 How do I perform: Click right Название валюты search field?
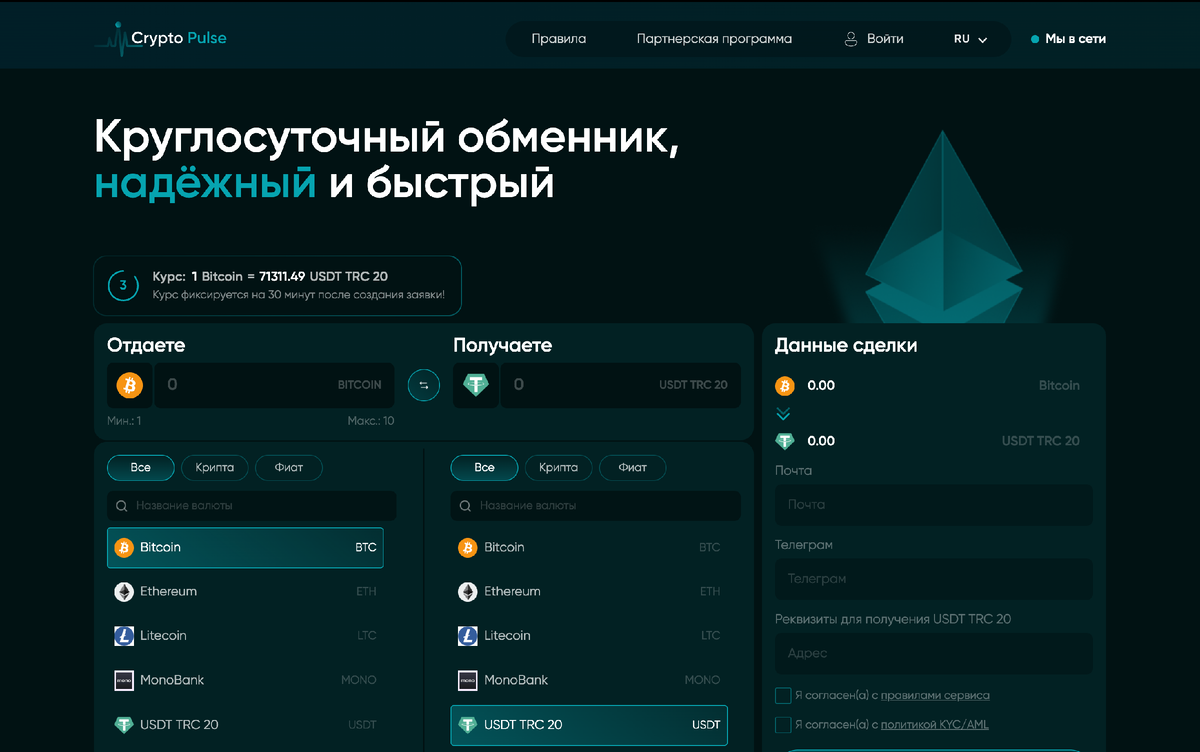pyautogui.click(x=596, y=506)
